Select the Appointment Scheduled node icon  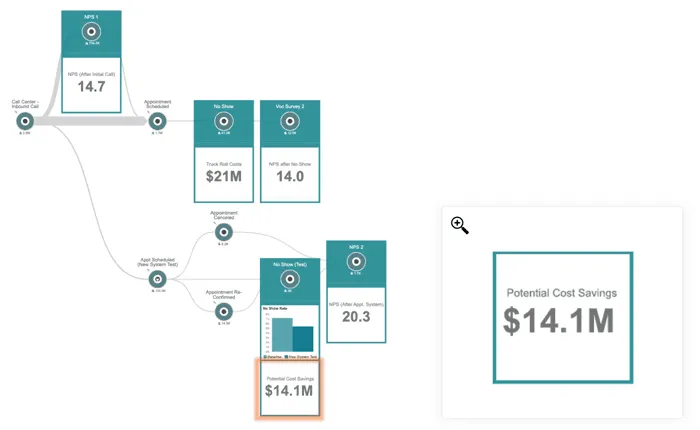click(157, 121)
